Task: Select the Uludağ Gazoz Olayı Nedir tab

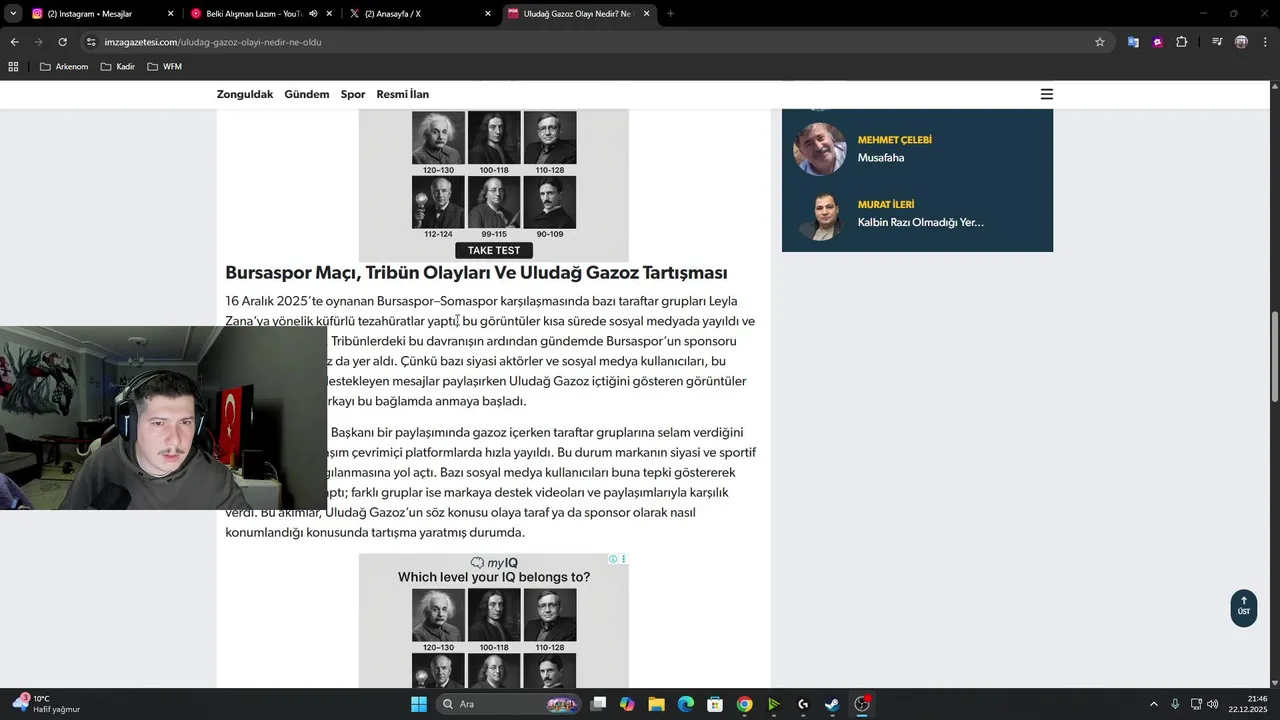Action: 578,14
